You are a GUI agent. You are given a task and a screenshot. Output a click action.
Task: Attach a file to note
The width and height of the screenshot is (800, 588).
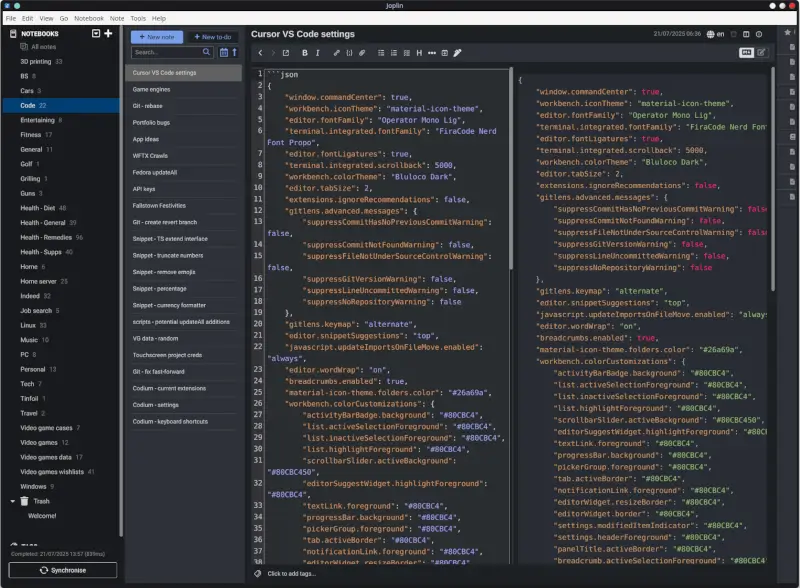(x=362, y=53)
